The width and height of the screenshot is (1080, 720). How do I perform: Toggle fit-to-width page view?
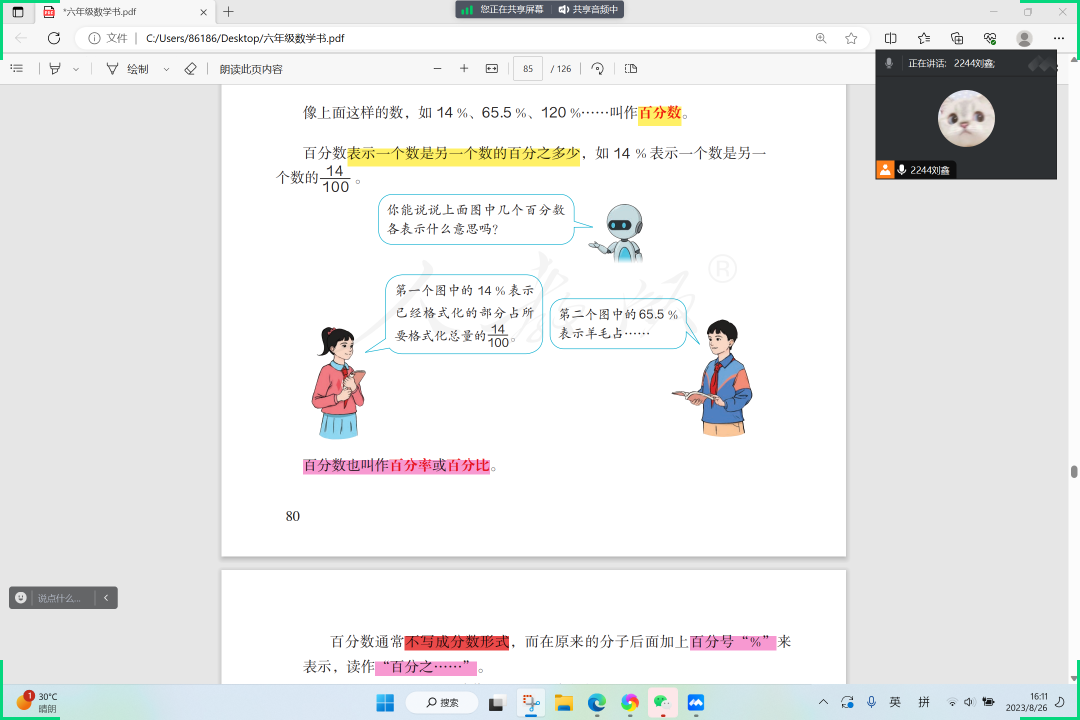(x=491, y=69)
